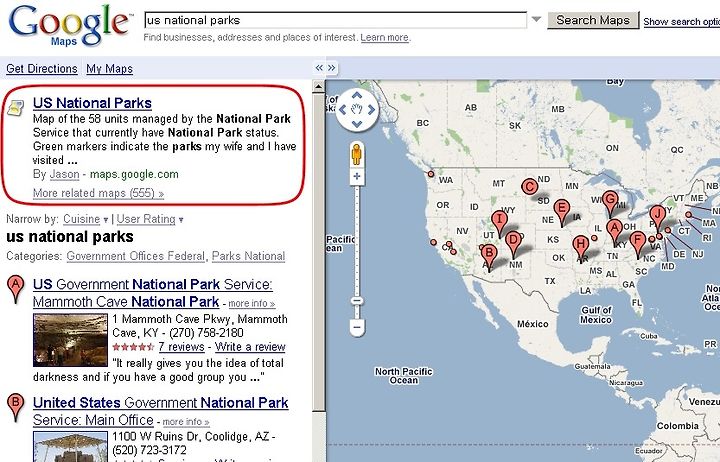Screen dimensions: 720x462
Task: Click the Street View pegman icon
Action: pyautogui.click(x=357, y=154)
